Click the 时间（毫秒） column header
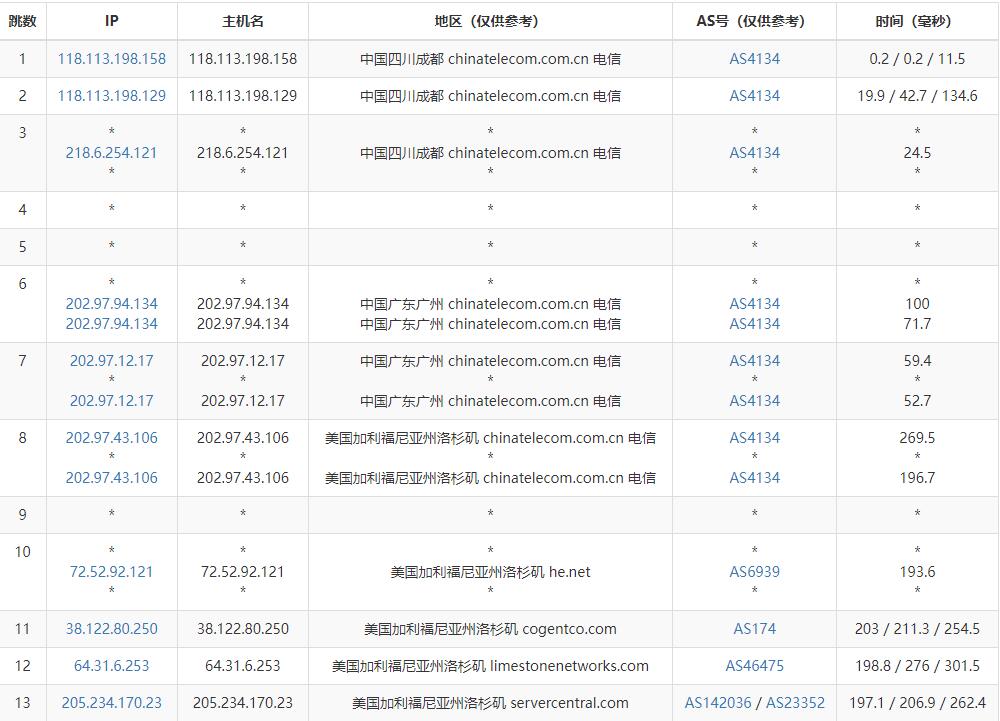 point(917,21)
